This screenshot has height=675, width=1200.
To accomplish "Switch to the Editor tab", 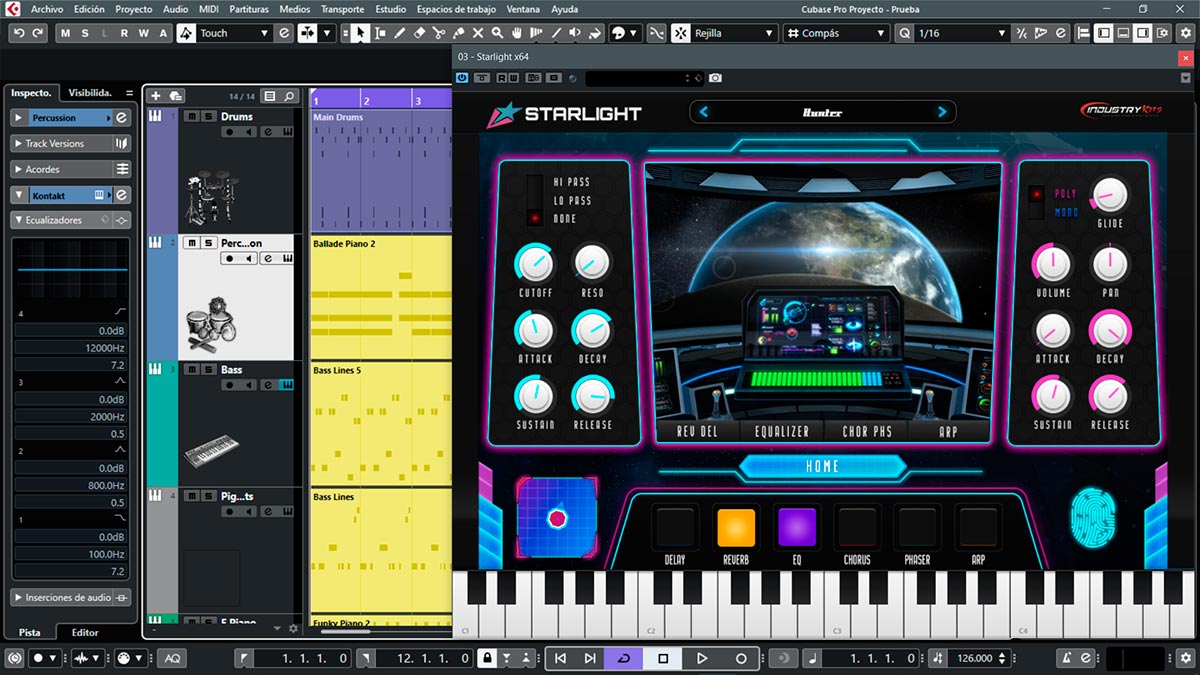I will 85,632.
